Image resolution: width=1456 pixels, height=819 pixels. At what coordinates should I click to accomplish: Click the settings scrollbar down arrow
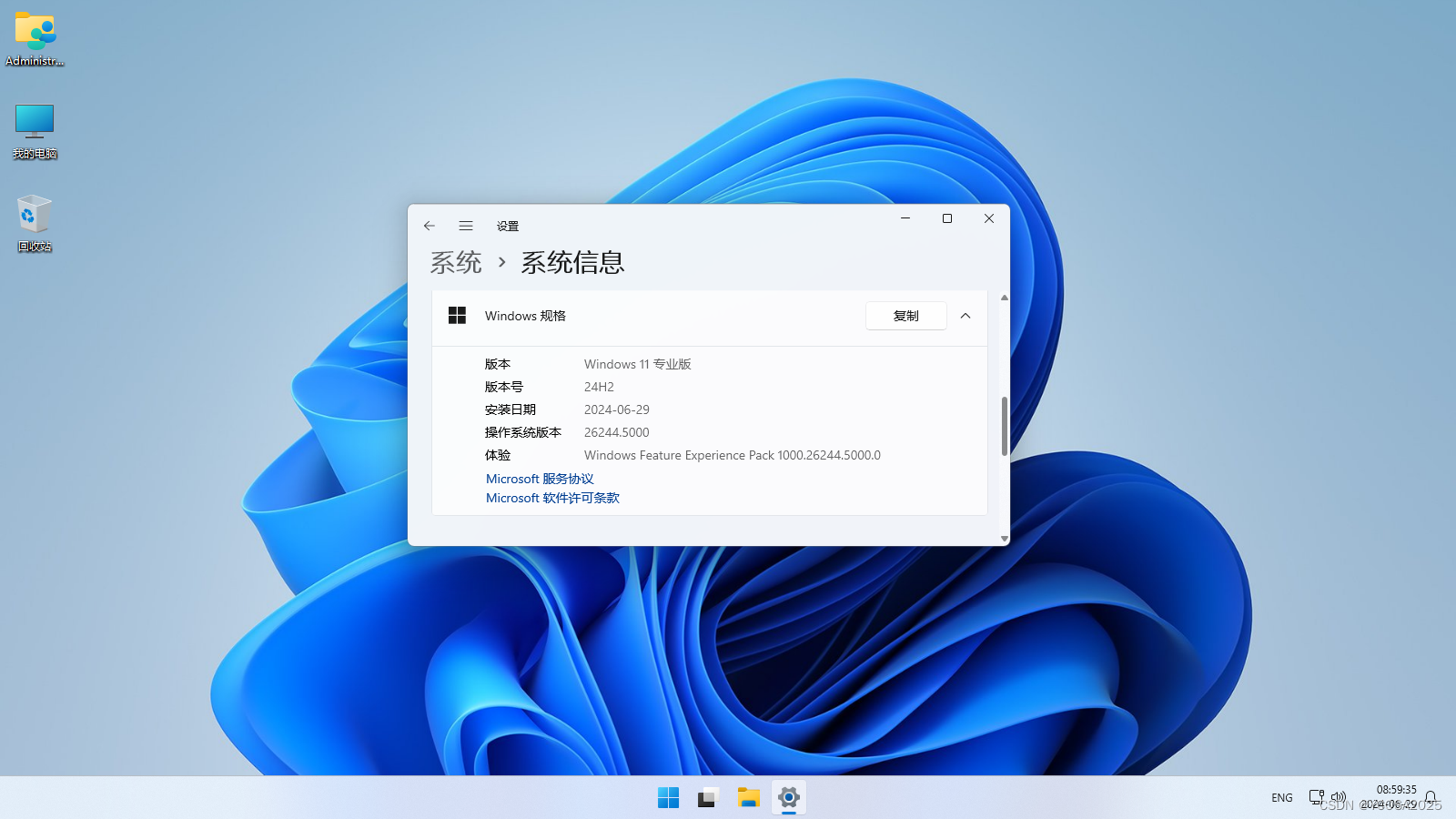1005,539
